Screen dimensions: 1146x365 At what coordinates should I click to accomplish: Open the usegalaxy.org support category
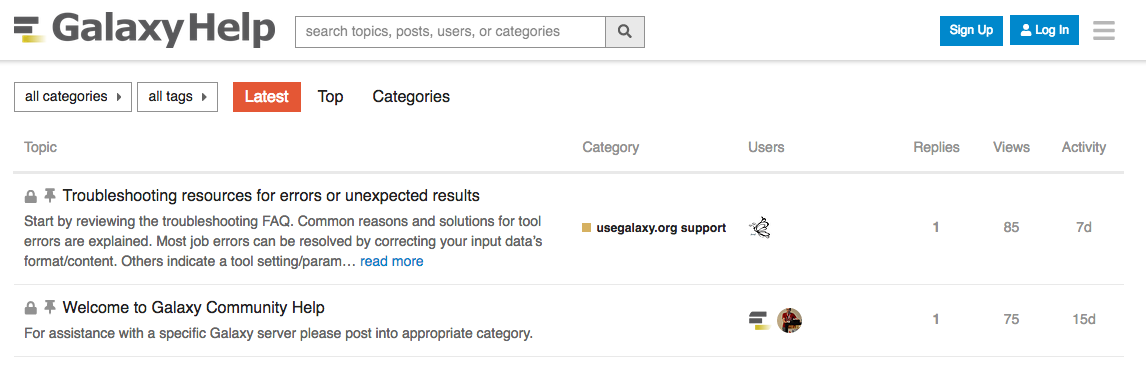pos(654,227)
